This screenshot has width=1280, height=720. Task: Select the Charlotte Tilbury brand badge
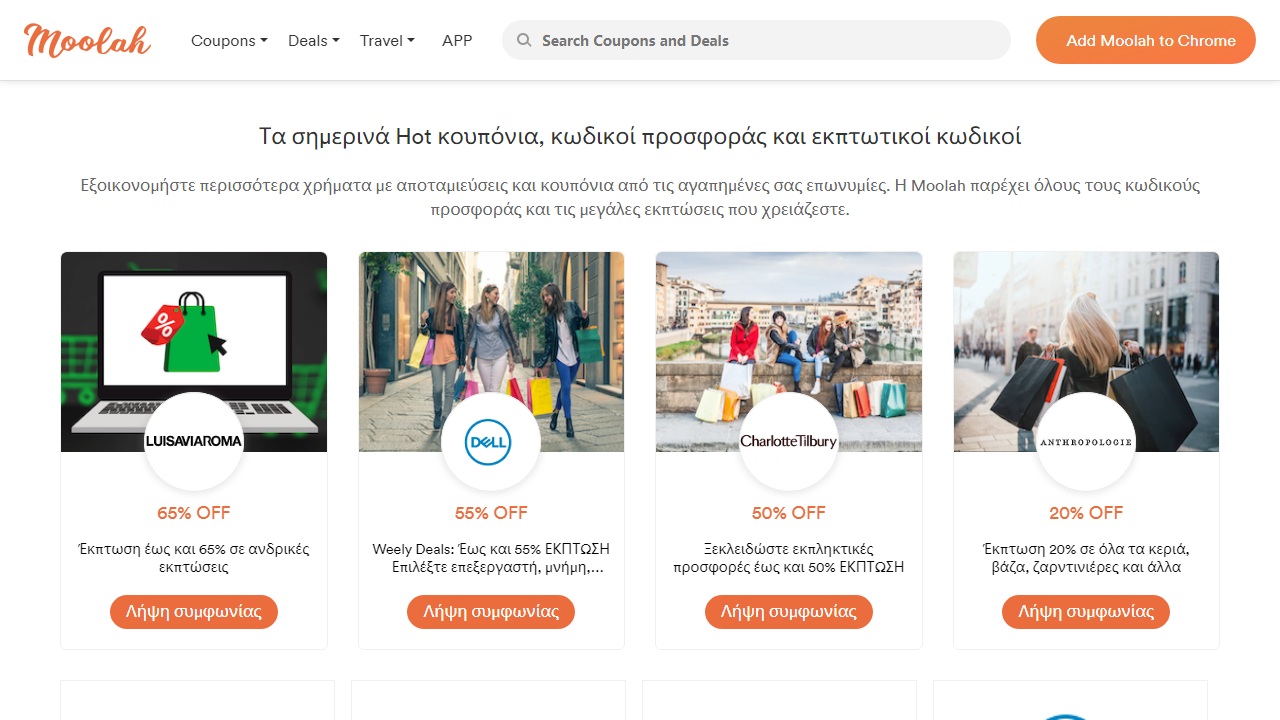(788, 441)
